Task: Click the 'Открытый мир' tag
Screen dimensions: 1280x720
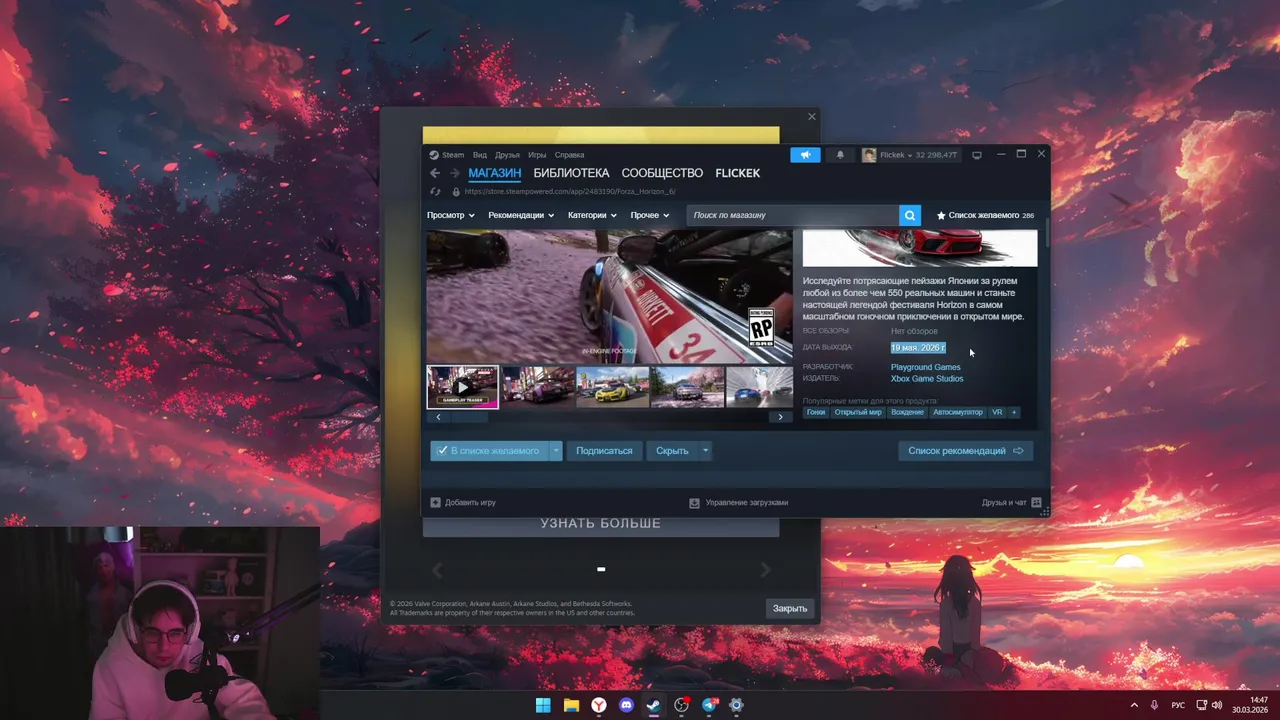Action: [858, 412]
